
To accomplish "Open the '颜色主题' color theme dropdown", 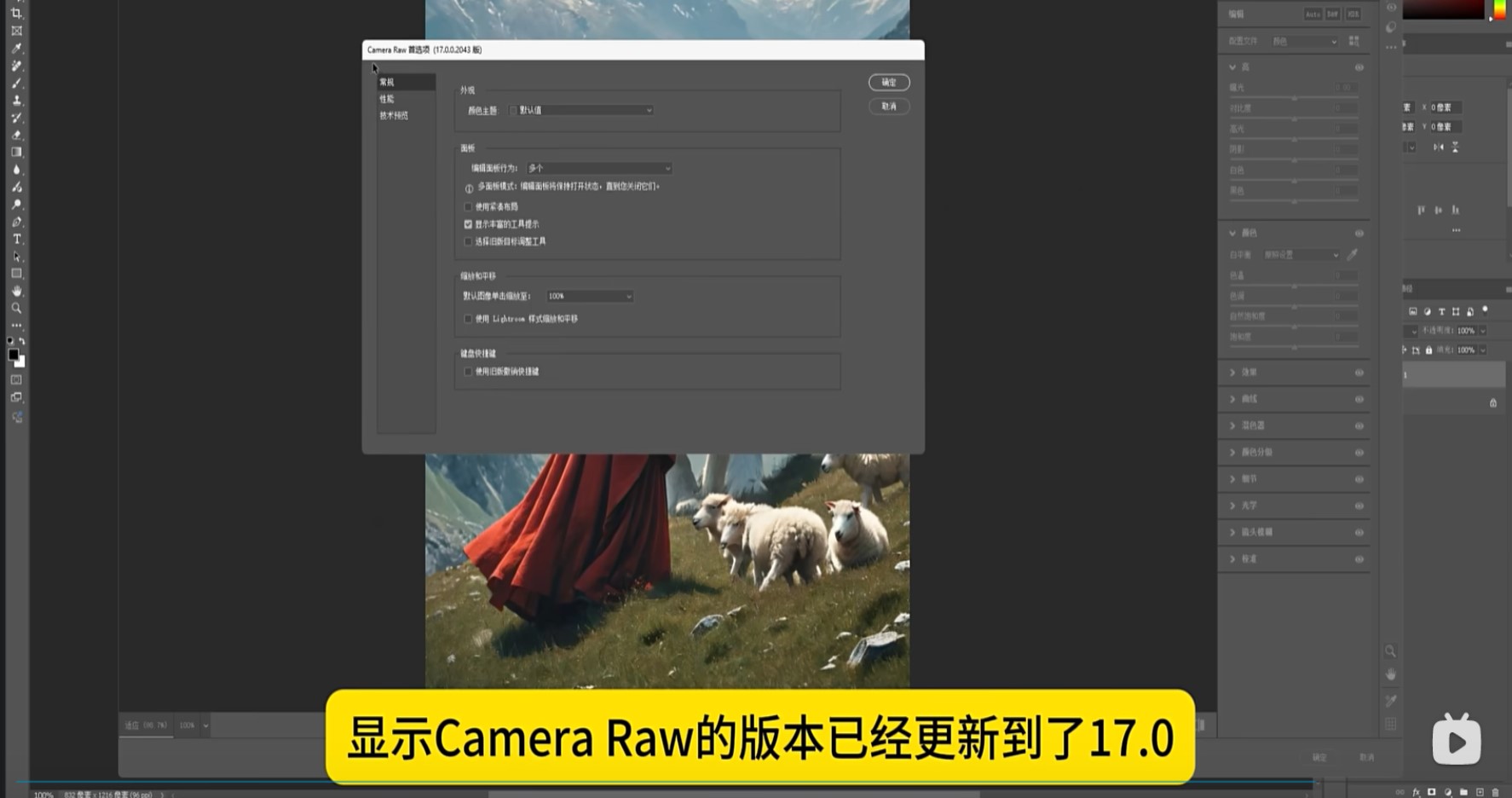I will 581,110.
